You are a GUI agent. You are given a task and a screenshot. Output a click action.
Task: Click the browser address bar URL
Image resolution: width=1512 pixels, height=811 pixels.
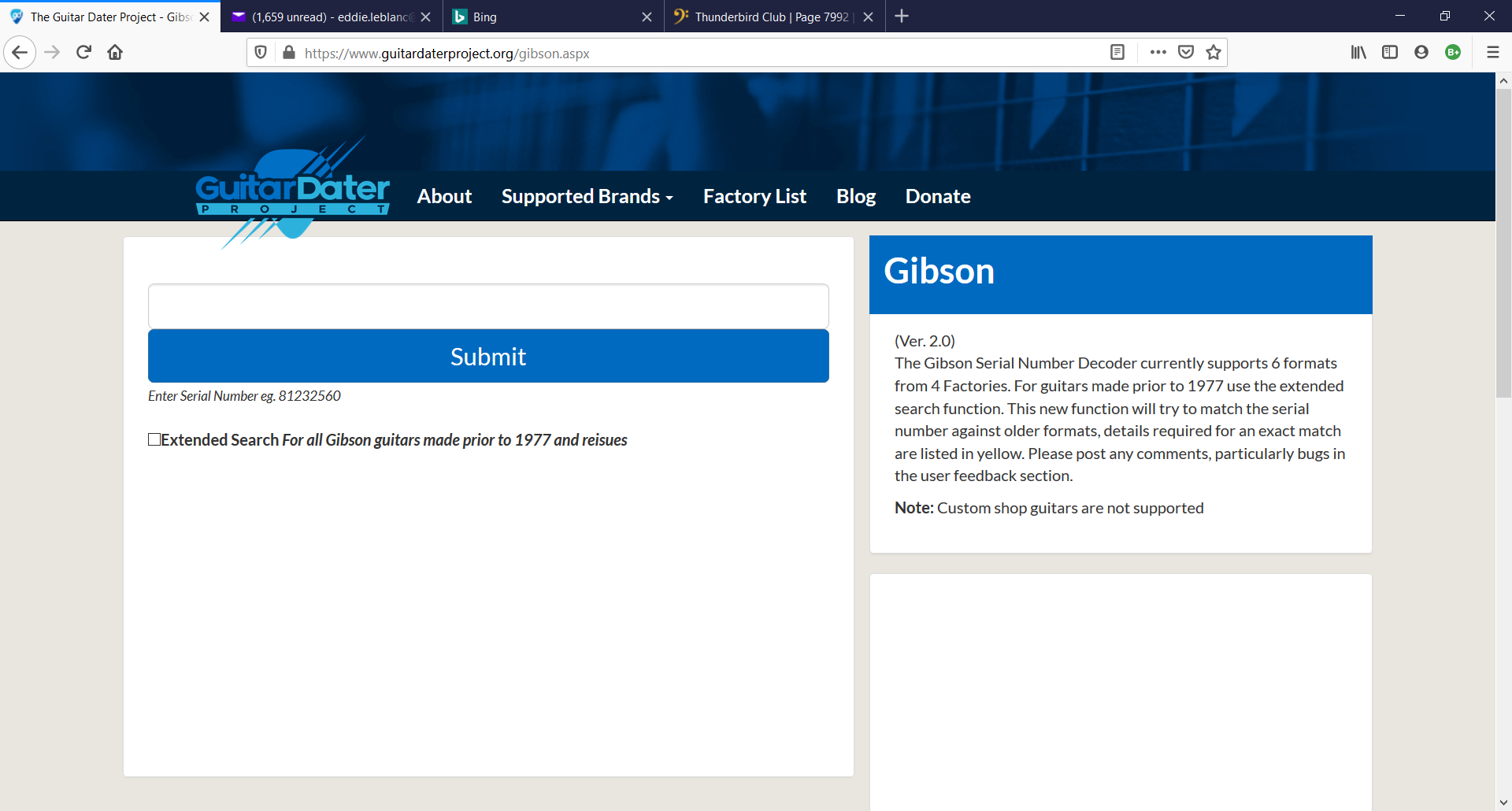pyautogui.click(x=447, y=54)
